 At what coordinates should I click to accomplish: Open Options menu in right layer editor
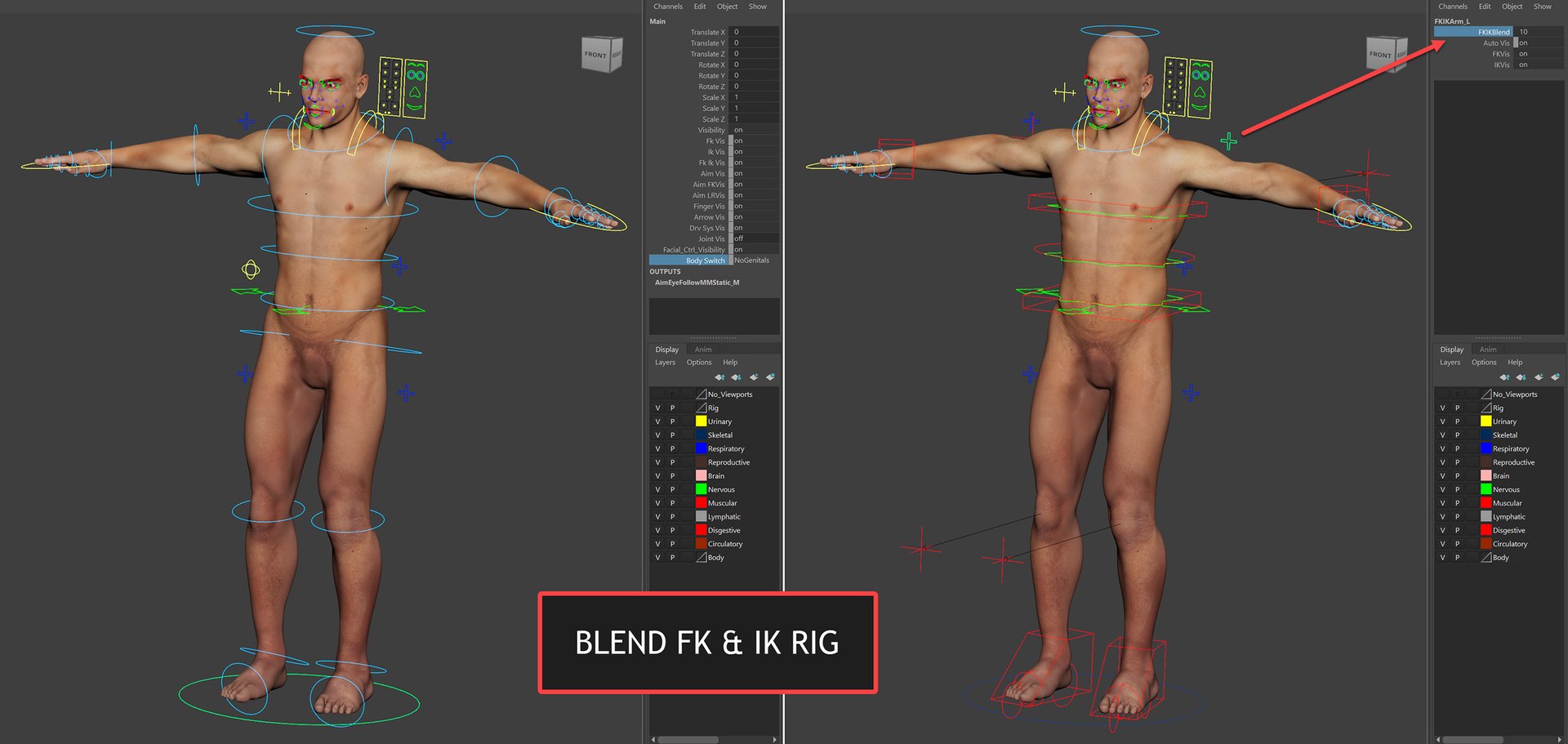[1484, 363]
